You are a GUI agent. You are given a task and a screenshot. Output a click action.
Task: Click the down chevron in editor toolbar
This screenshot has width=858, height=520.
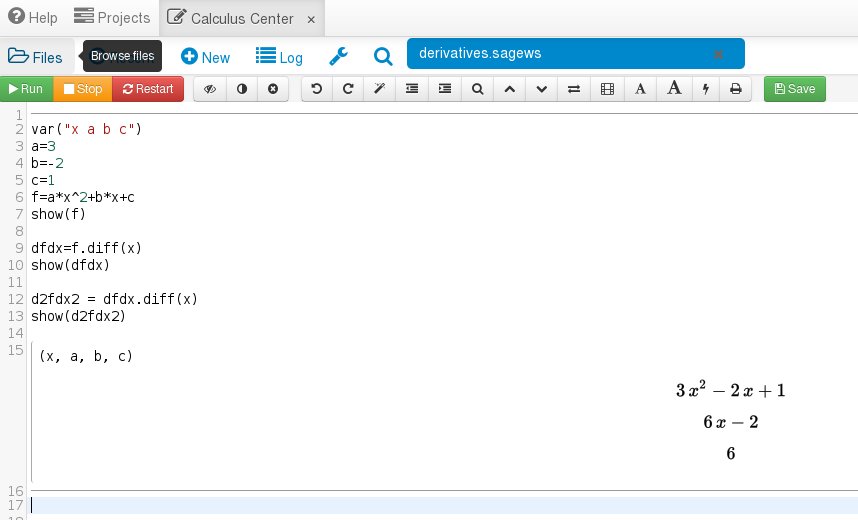(541, 89)
